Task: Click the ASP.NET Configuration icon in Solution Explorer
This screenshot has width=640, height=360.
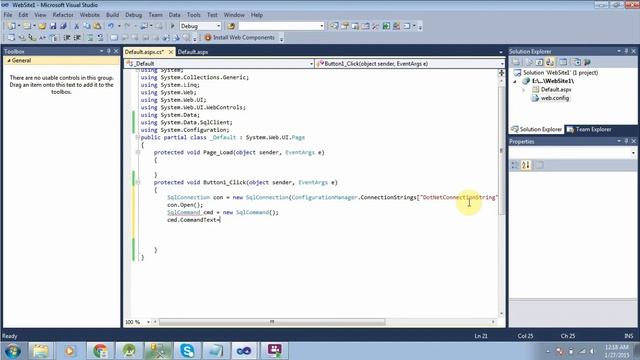Action: point(587,62)
